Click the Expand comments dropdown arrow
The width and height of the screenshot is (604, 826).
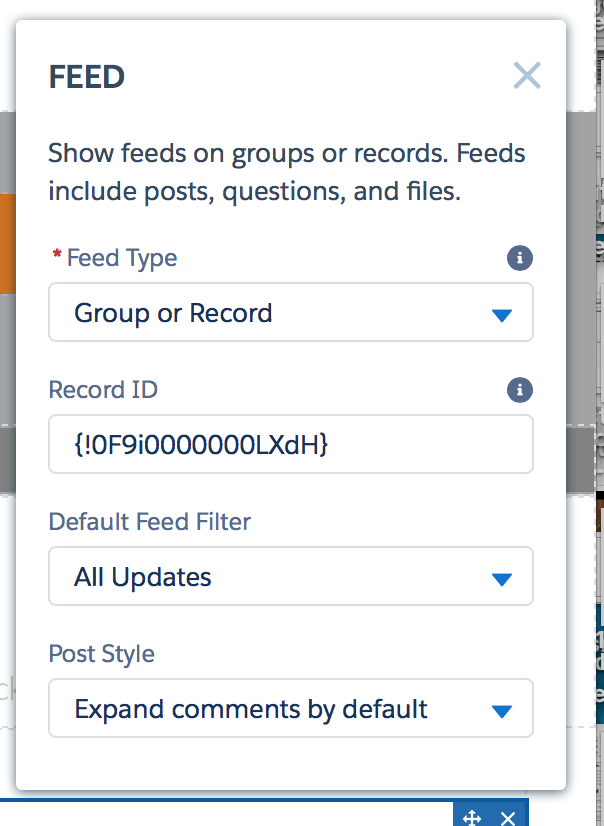[x=502, y=711]
